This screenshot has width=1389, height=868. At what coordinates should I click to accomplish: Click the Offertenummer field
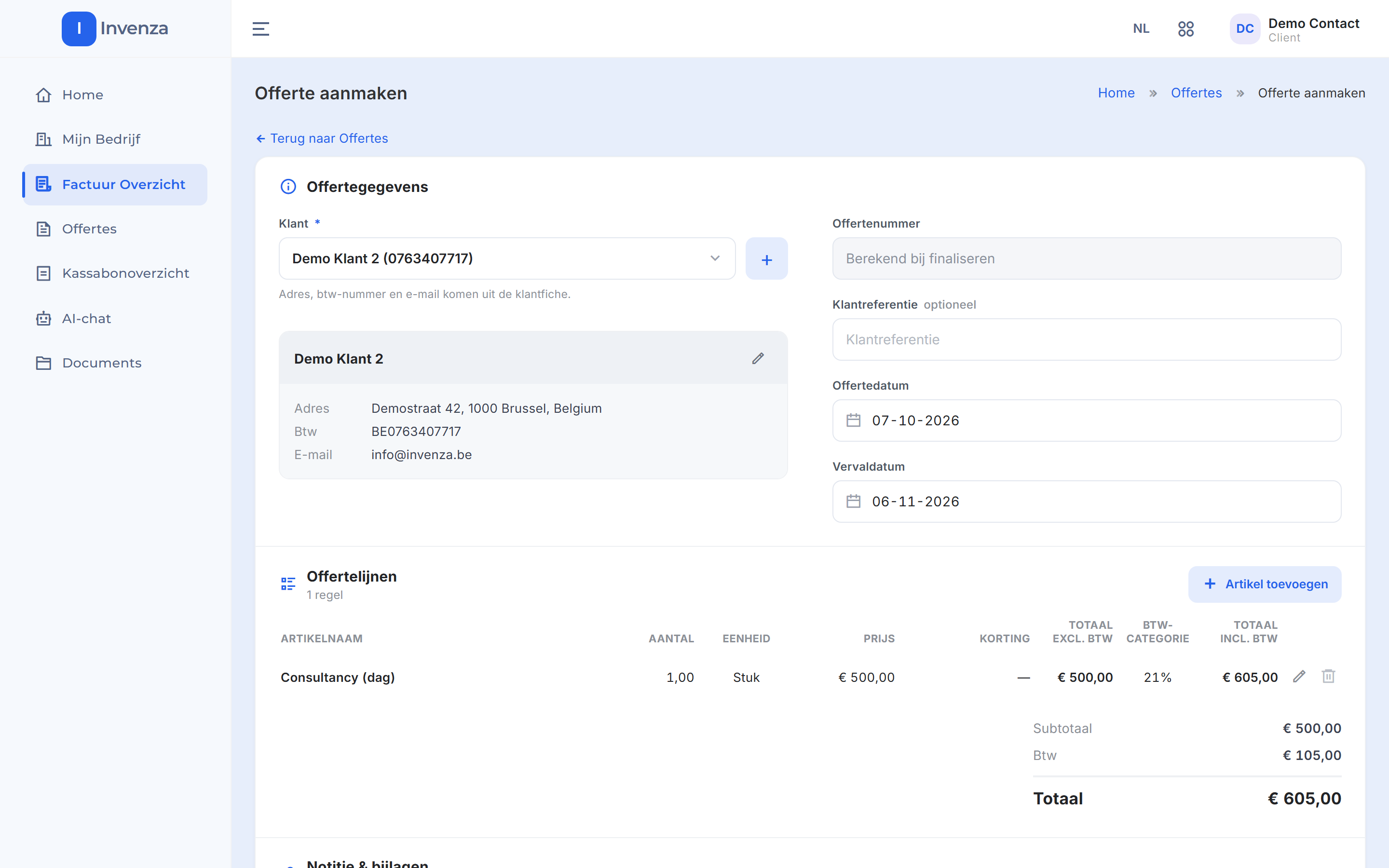pyautogui.click(x=1087, y=258)
